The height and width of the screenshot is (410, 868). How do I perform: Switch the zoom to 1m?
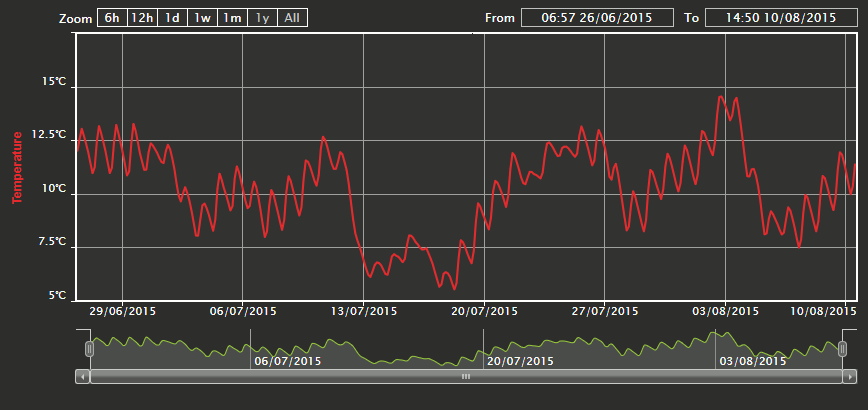[233, 18]
